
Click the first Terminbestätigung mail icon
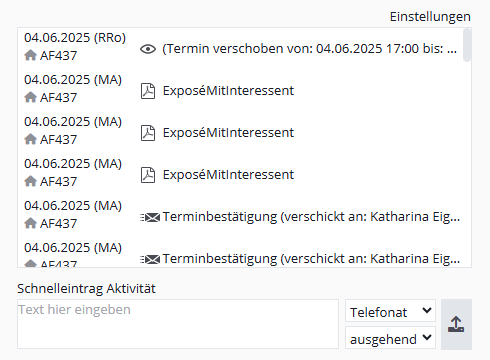click(x=150, y=218)
